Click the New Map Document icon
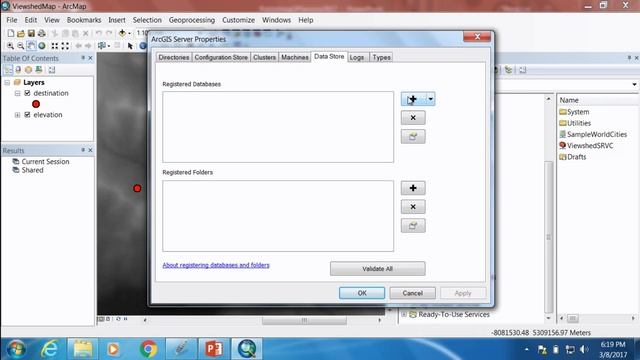This screenshot has width=640, height=360. pos(11,33)
